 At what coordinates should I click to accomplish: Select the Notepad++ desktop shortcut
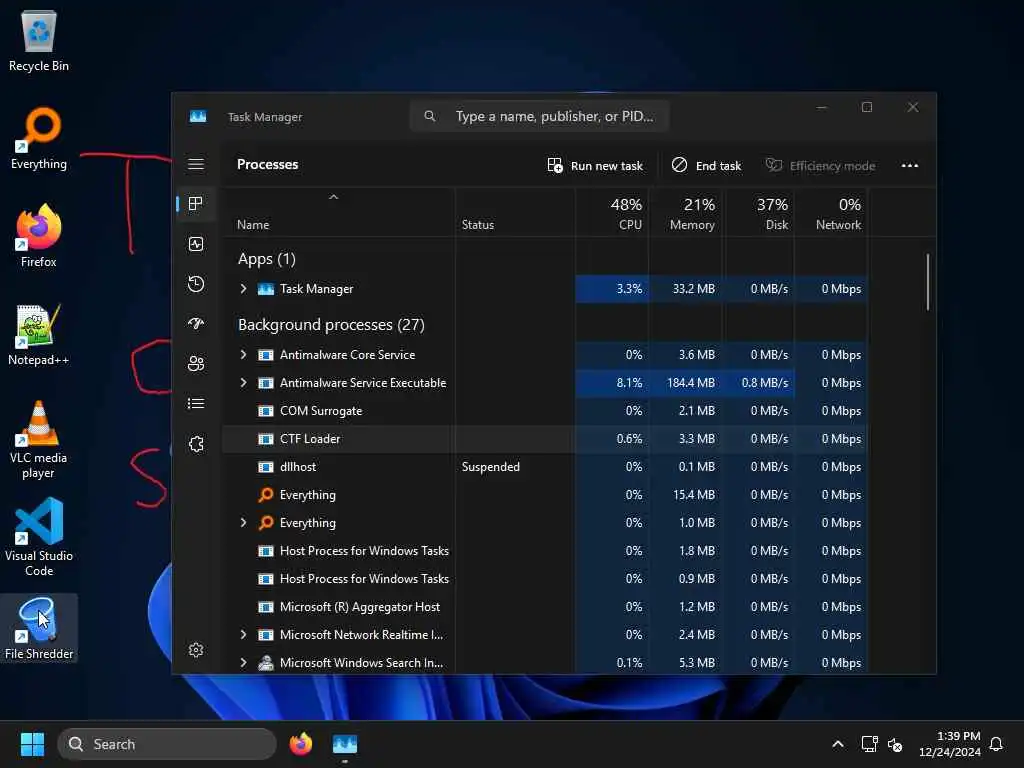[39, 334]
